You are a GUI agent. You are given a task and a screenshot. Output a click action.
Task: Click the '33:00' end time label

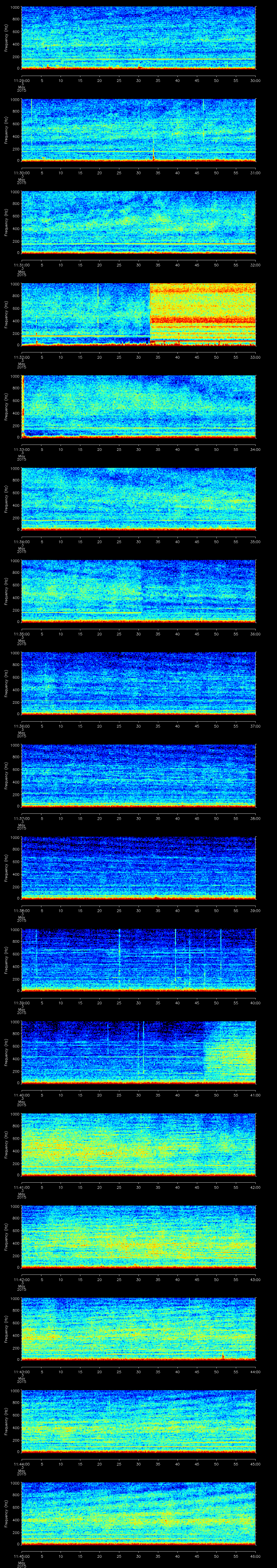(255, 357)
